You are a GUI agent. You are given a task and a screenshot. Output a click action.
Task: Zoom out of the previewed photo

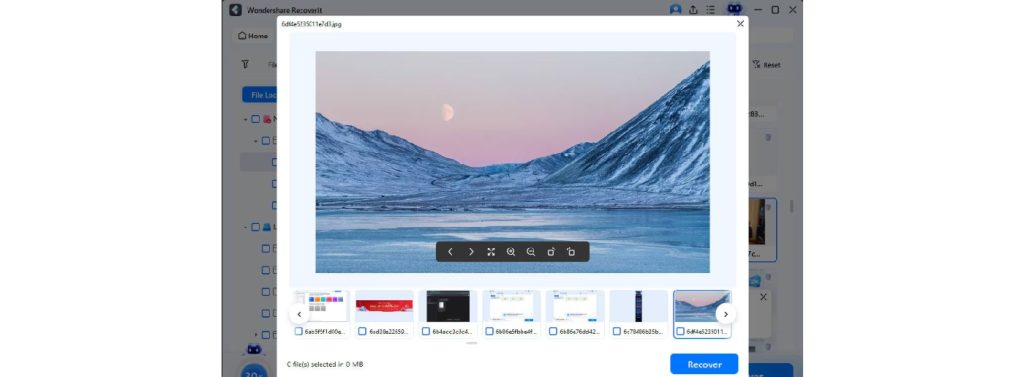pyautogui.click(x=531, y=252)
